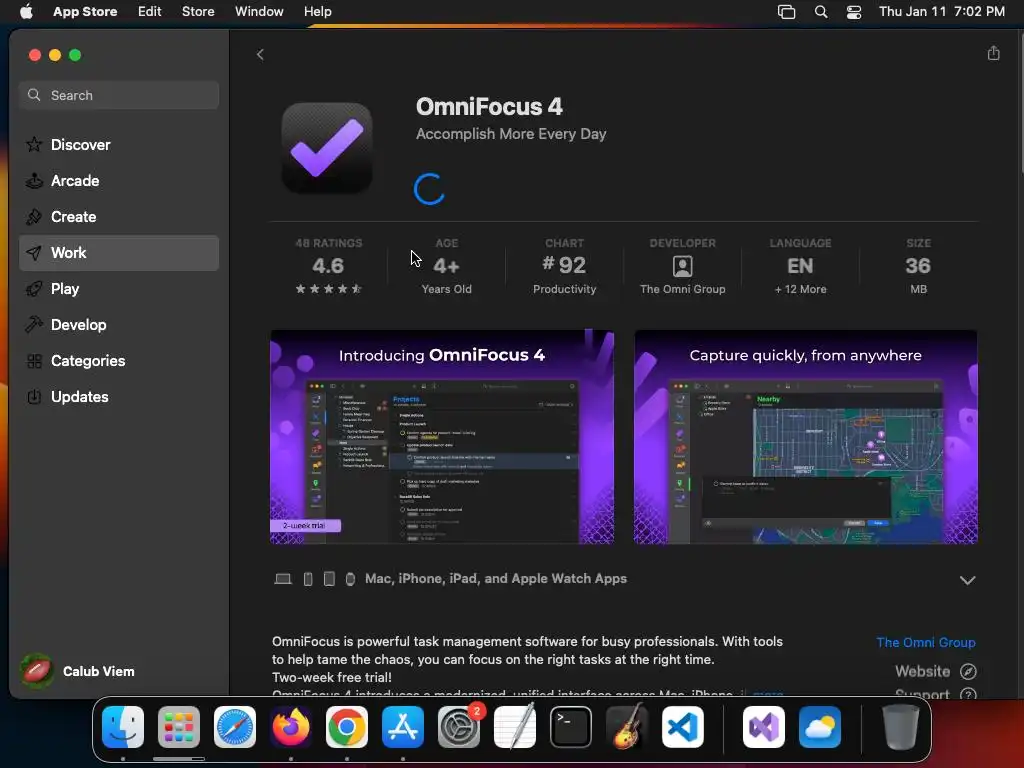
Task: Open the Apple menu
Action: tap(26, 11)
